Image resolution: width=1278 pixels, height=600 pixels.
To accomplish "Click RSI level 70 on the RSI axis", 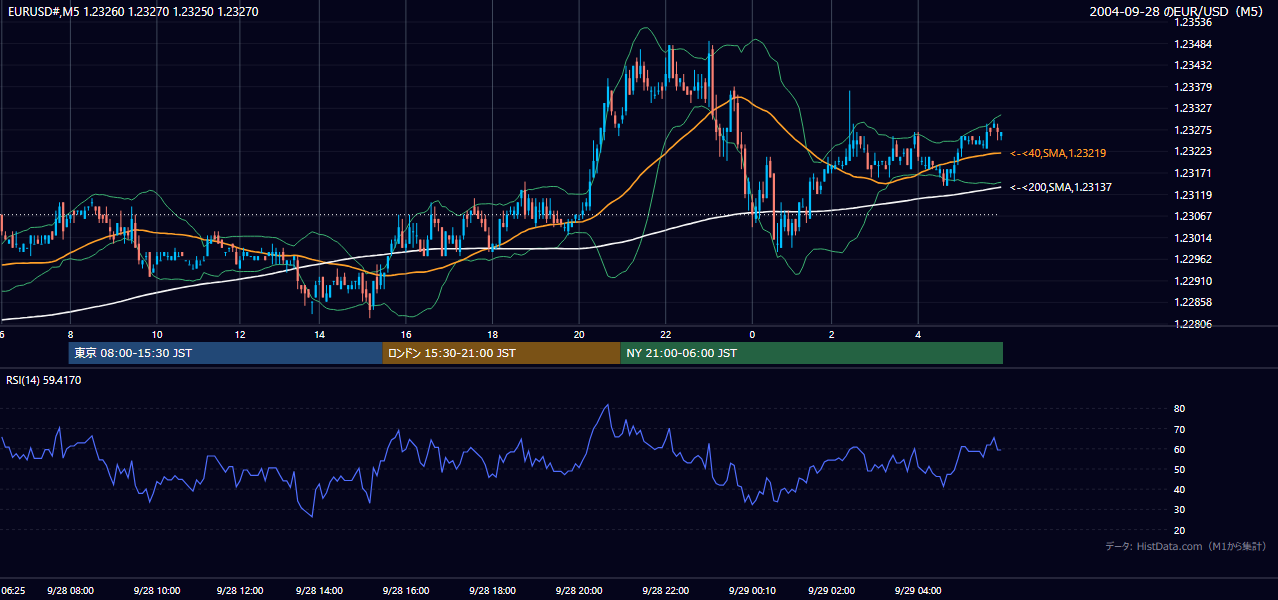I will point(1179,429).
